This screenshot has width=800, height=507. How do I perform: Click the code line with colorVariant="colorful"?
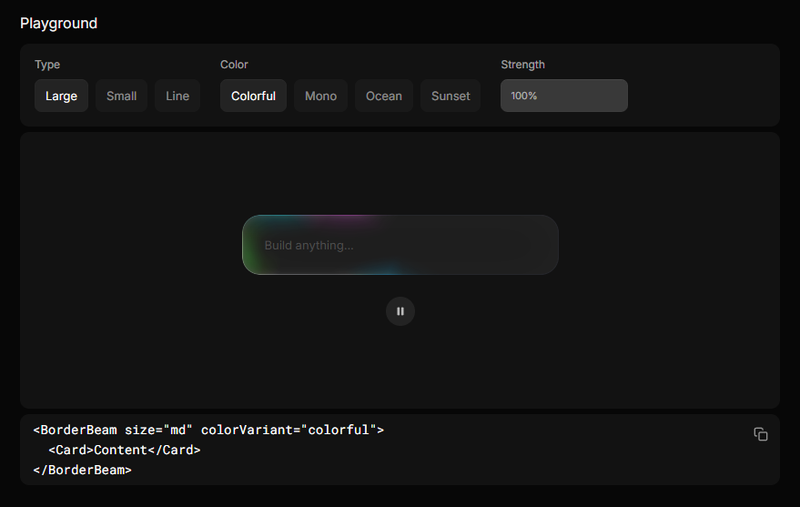pos(209,430)
